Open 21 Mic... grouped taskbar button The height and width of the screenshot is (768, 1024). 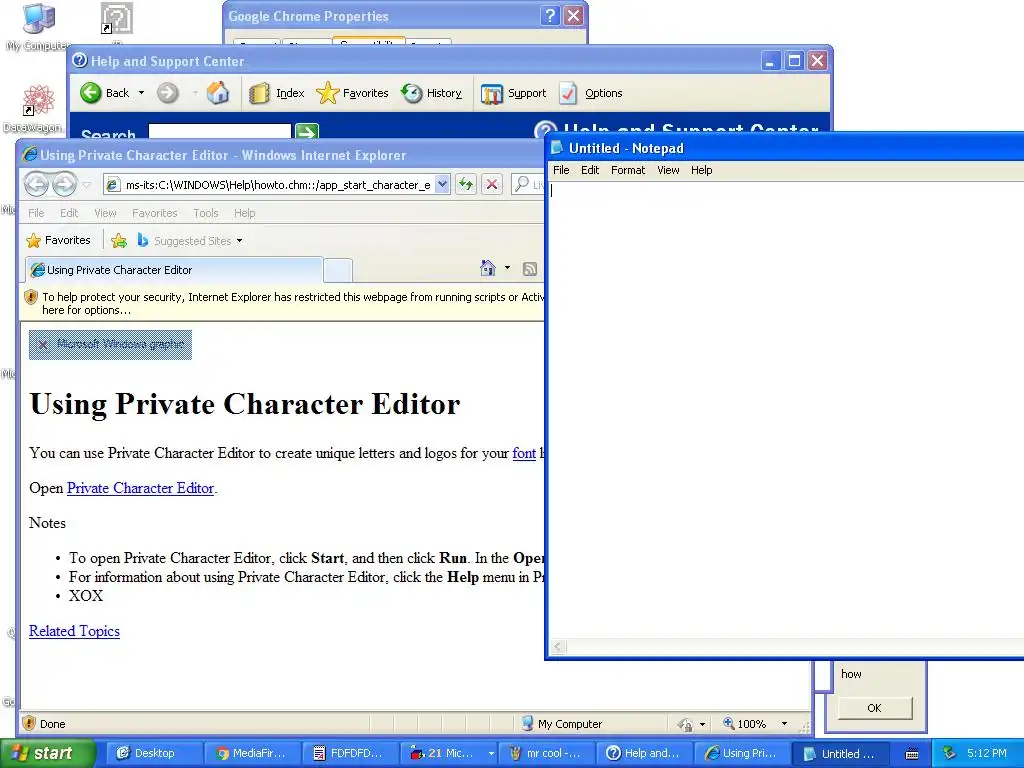click(449, 753)
